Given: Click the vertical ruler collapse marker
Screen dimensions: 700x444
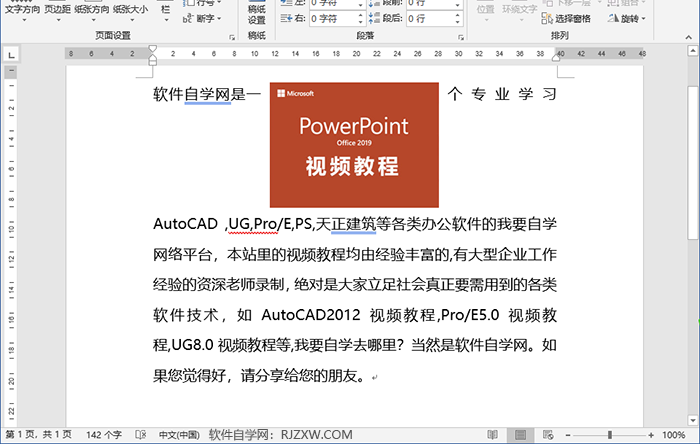Looking at the screenshot, I should click(x=11, y=71).
